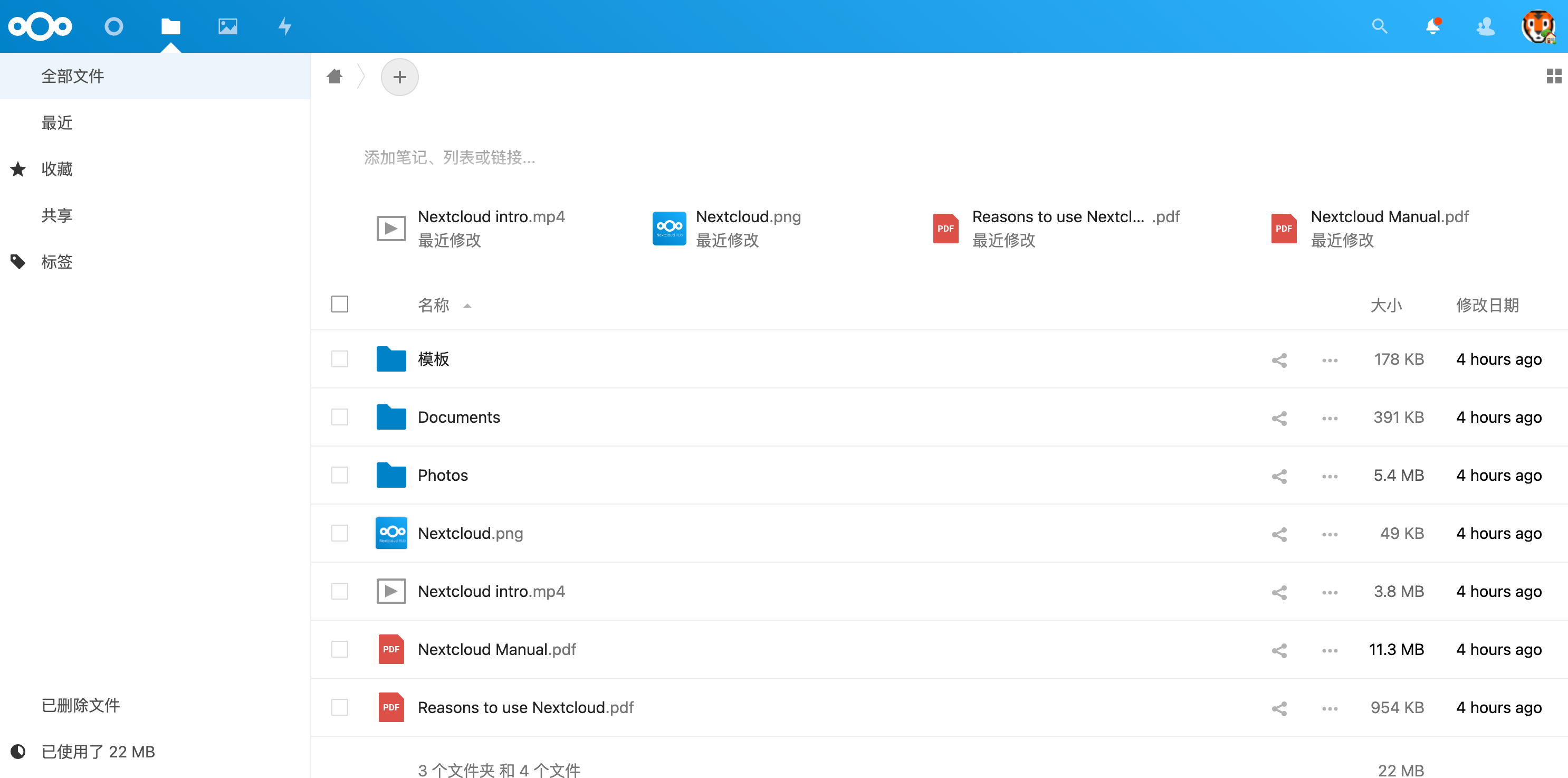Open the Photos app icon
The height and width of the screenshot is (778, 1568).
pos(227,26)
